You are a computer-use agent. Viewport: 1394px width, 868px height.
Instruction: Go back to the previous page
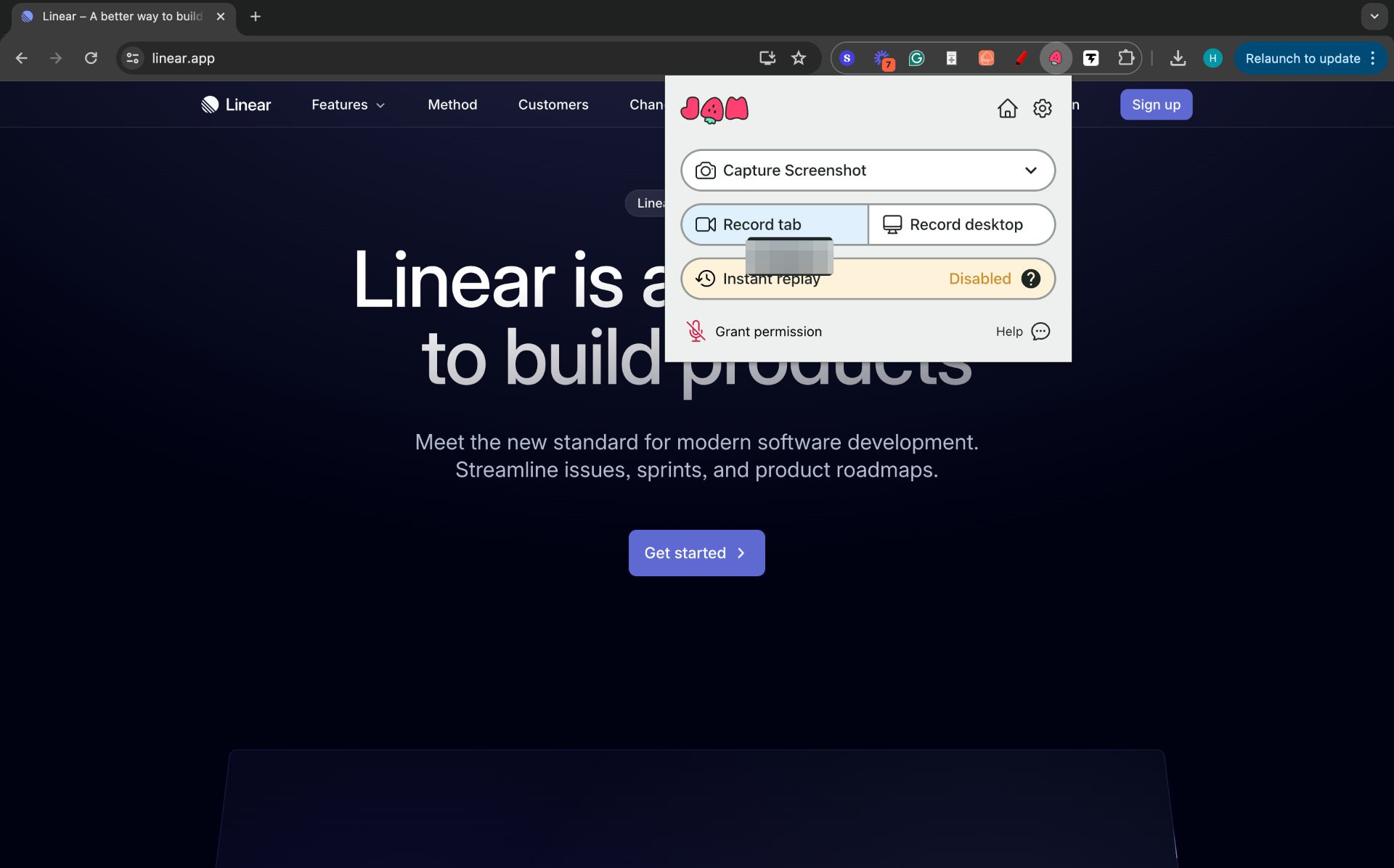[x=22, y=58]
